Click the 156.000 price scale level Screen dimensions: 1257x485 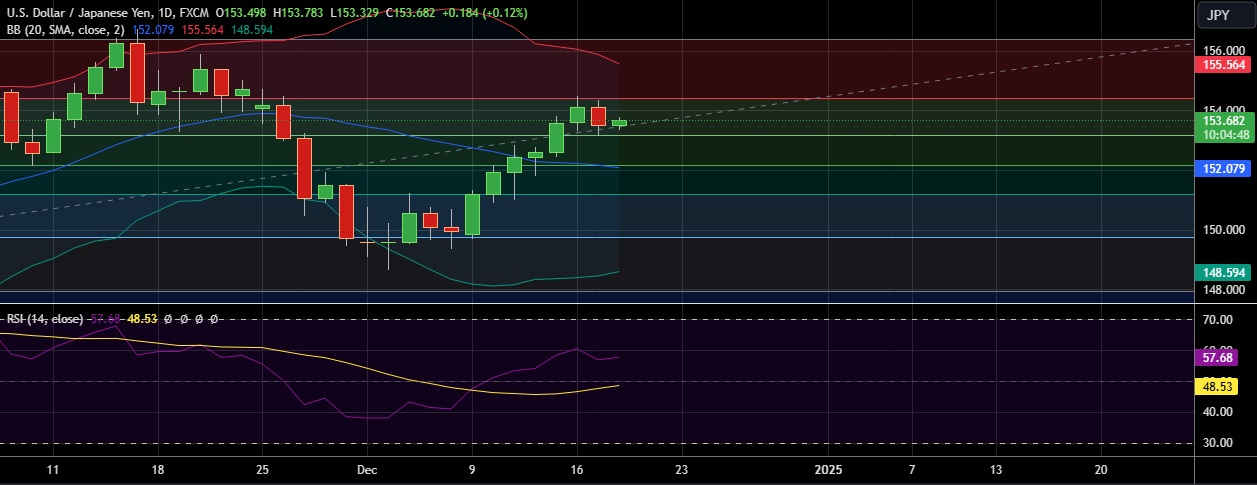coord(1222,50)
